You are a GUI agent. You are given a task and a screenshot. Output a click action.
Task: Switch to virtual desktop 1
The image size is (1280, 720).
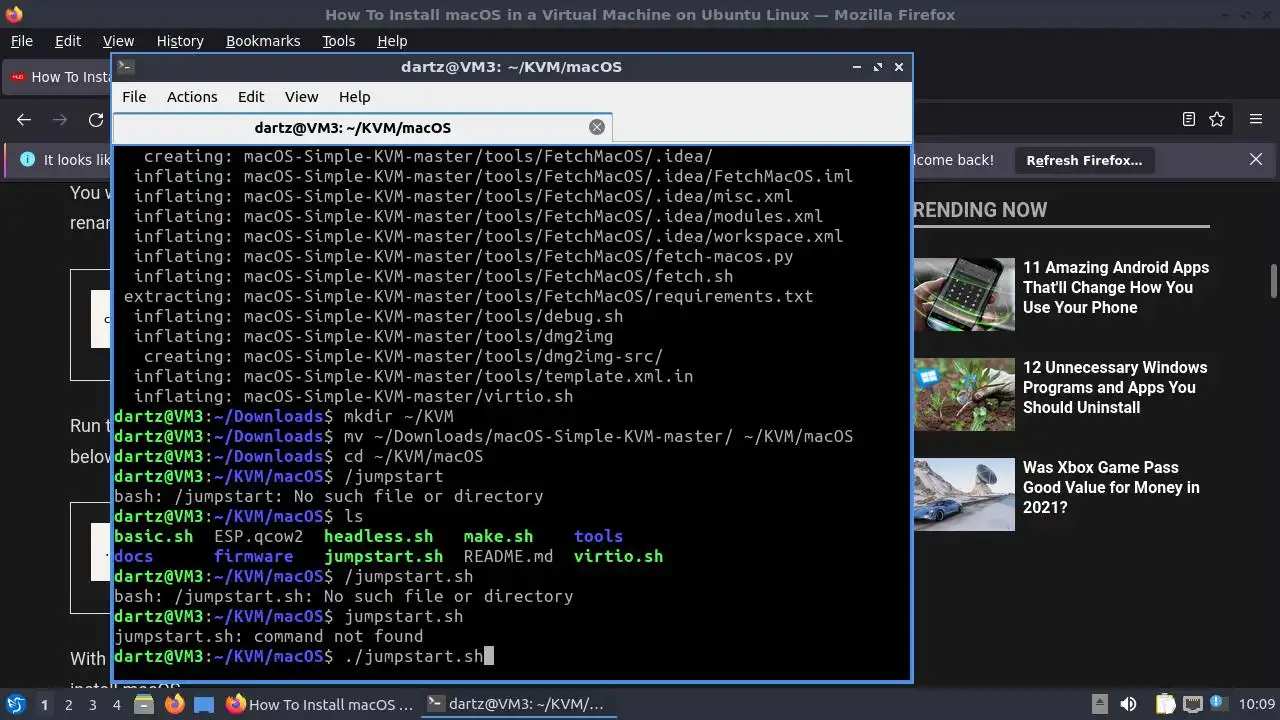click(44, 704)
